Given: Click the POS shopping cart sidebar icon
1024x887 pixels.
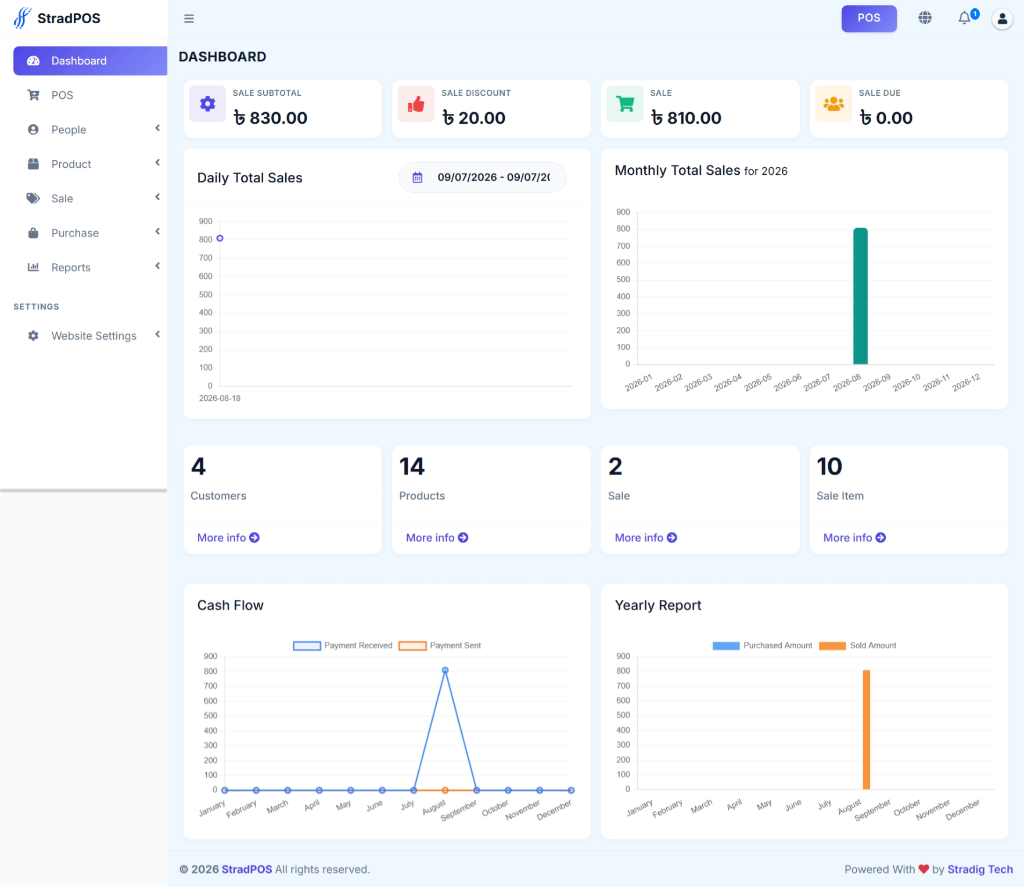Looking at the screenshot, I should (x=33, y=95).
